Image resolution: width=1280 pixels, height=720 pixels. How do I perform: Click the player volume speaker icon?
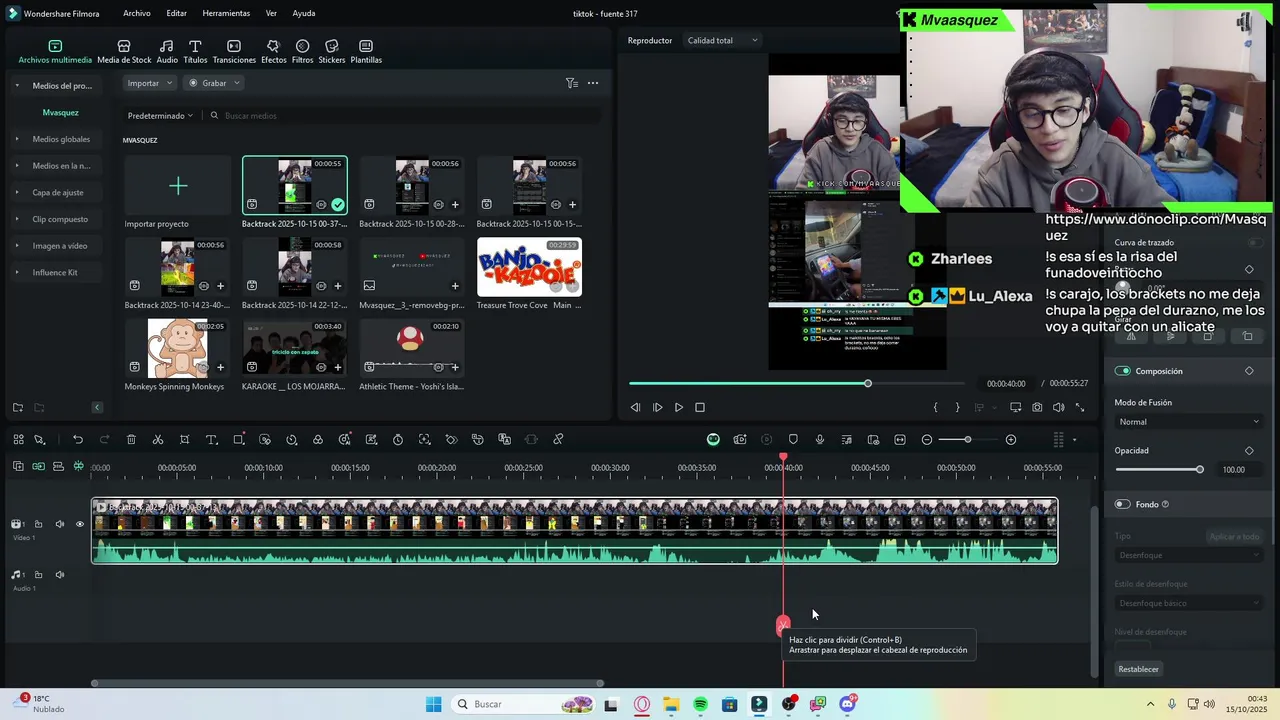click(1058, 408)
